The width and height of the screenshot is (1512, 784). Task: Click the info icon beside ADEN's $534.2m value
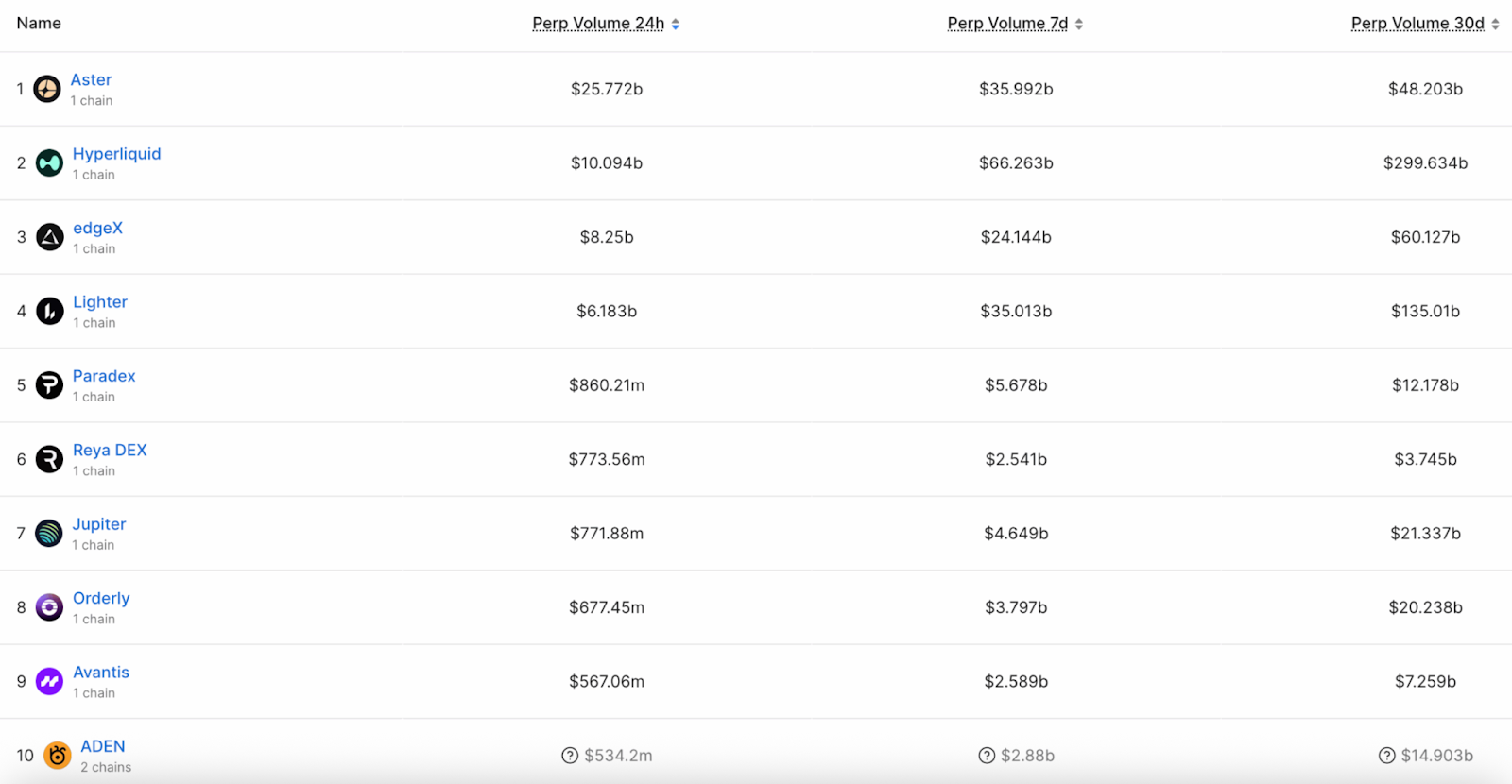coord(571,755)
